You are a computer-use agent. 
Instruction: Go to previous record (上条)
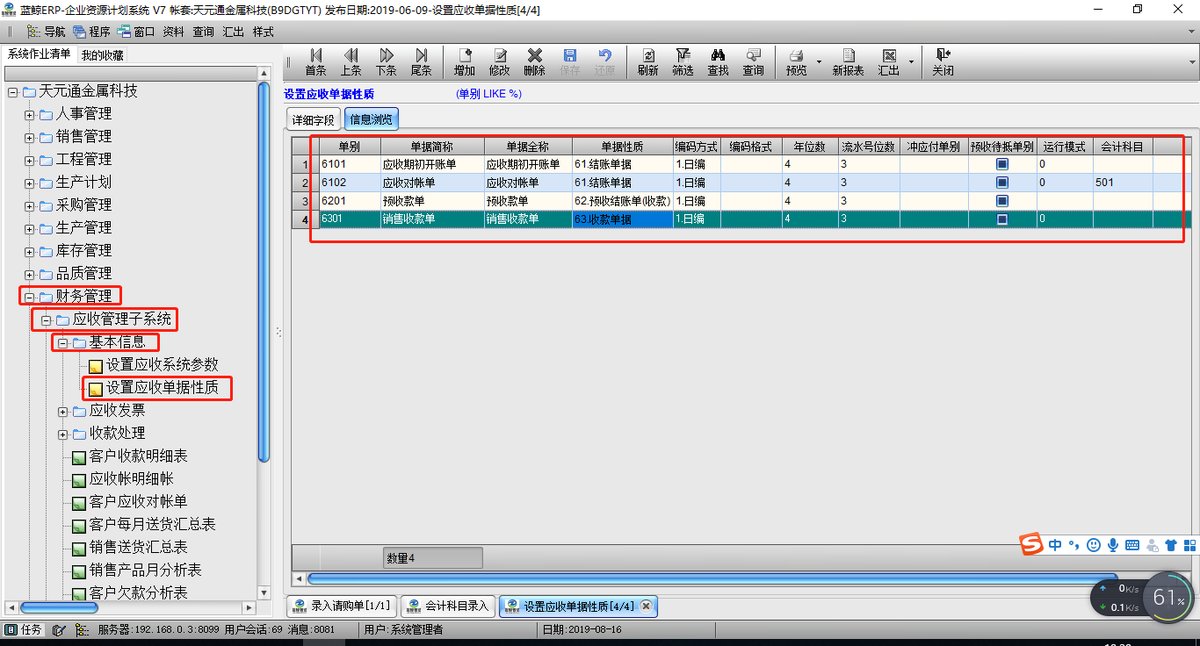pyautogui.click(x=351, y=62)
